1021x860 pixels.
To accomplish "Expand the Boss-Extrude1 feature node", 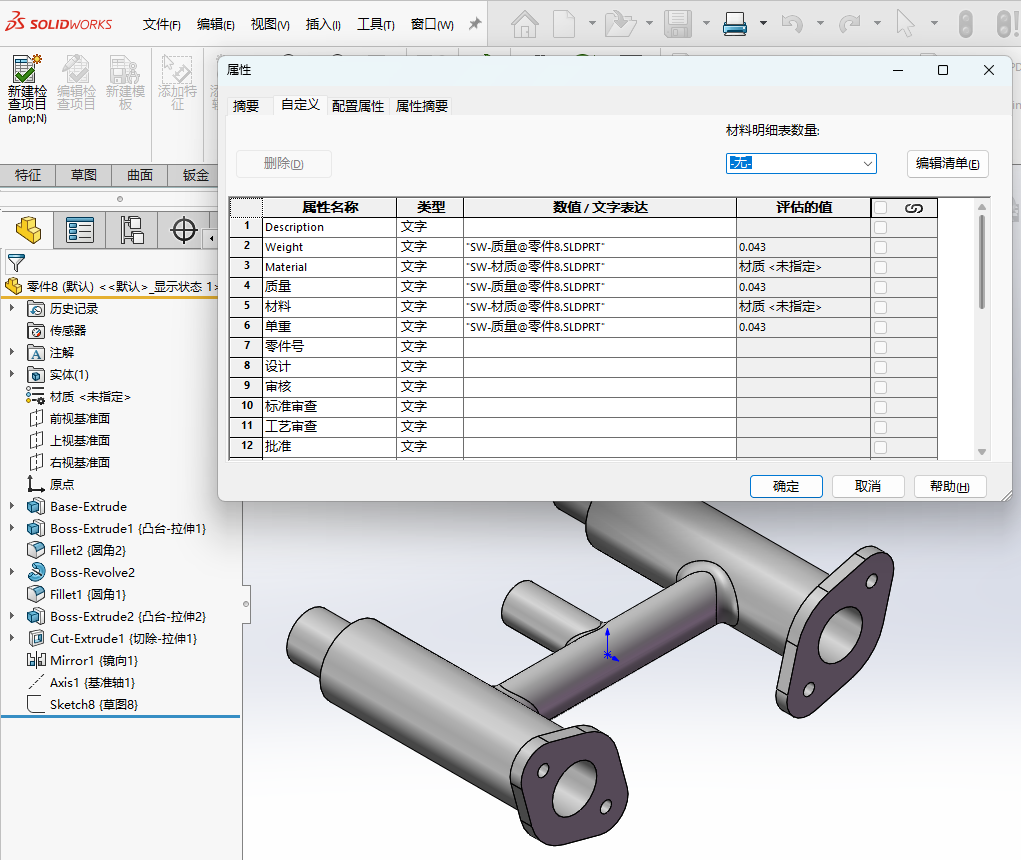I will pyautogui.click(x=12, y=528).
